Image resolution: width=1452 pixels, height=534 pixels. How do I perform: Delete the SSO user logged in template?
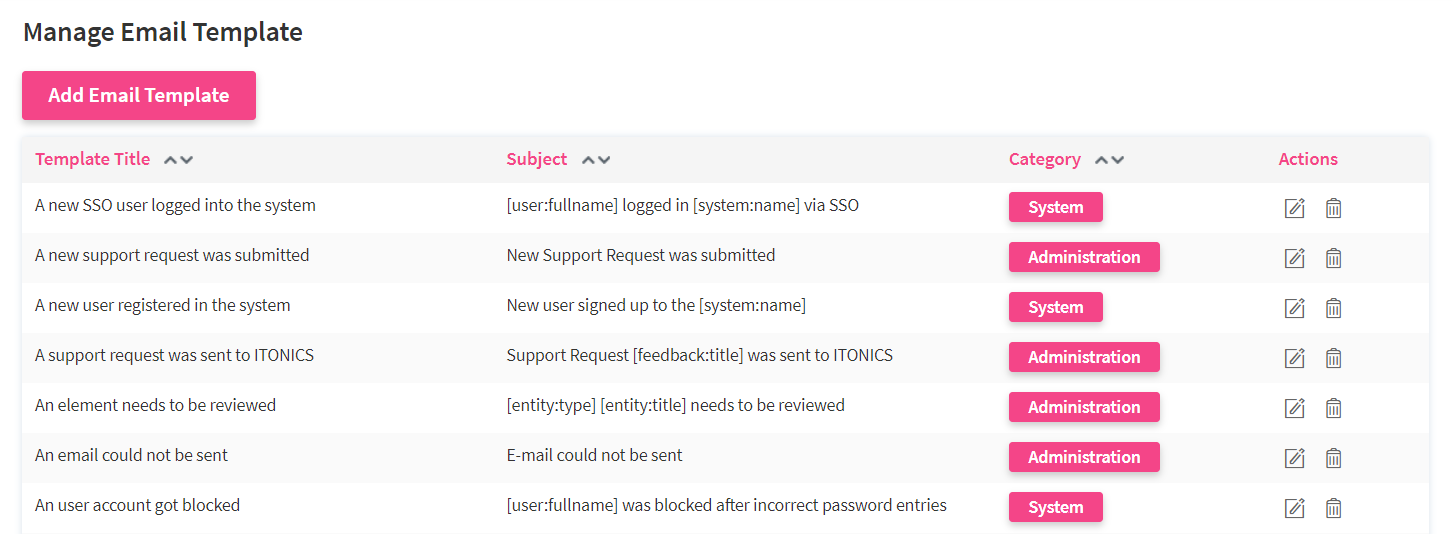[1333, 208]
